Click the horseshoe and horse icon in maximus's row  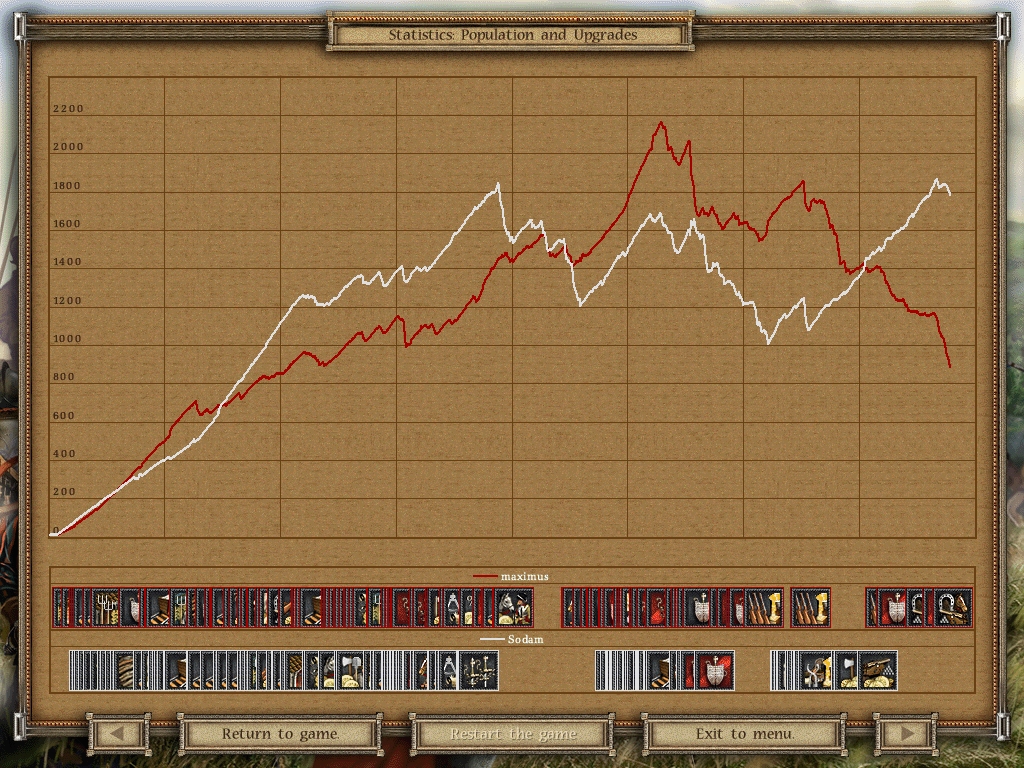(x=953, y=607)
